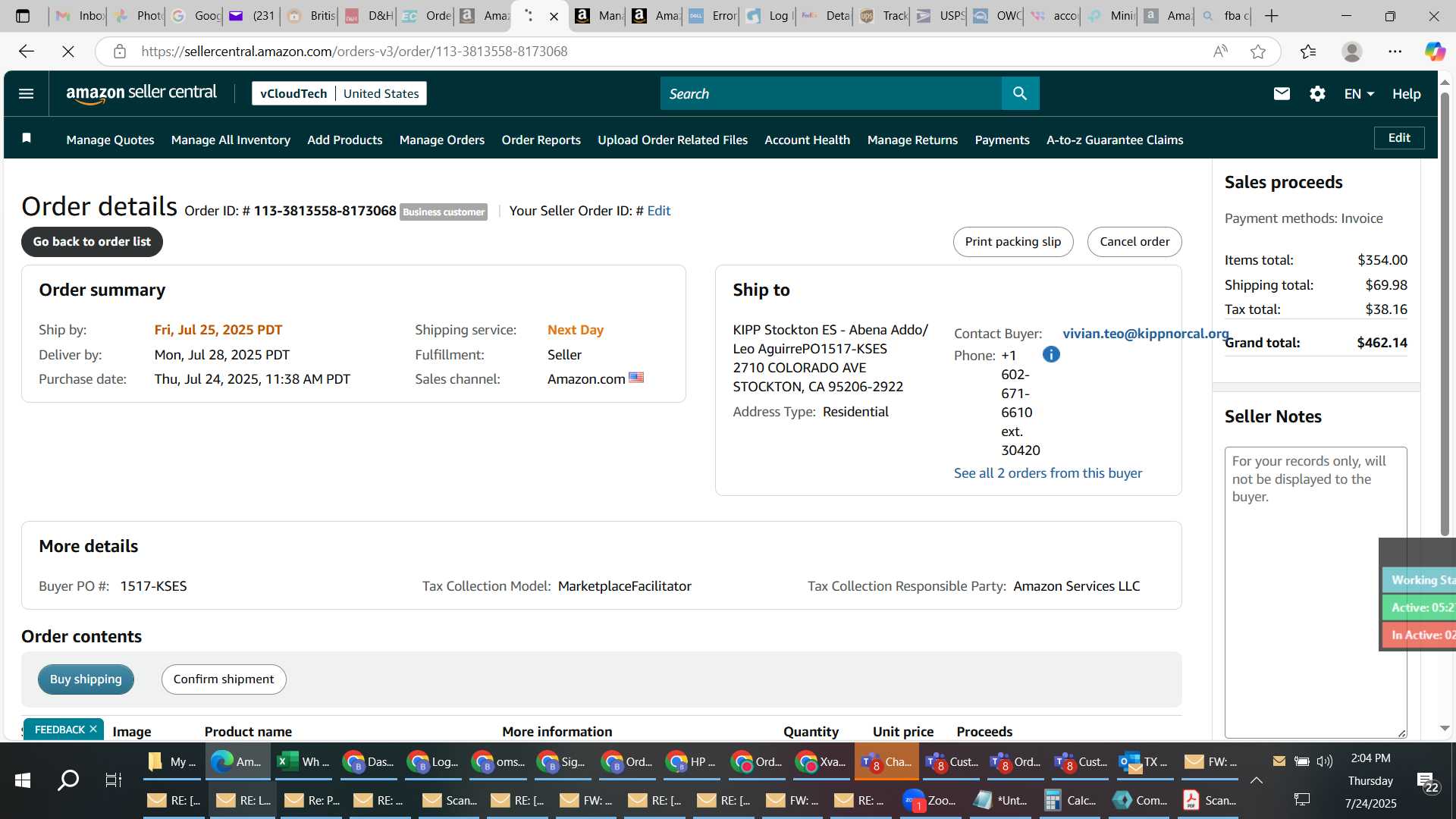Add this page to favorites star
Image resolution: width=1456 pixels, height=819 pixels.
[1258, 52]
